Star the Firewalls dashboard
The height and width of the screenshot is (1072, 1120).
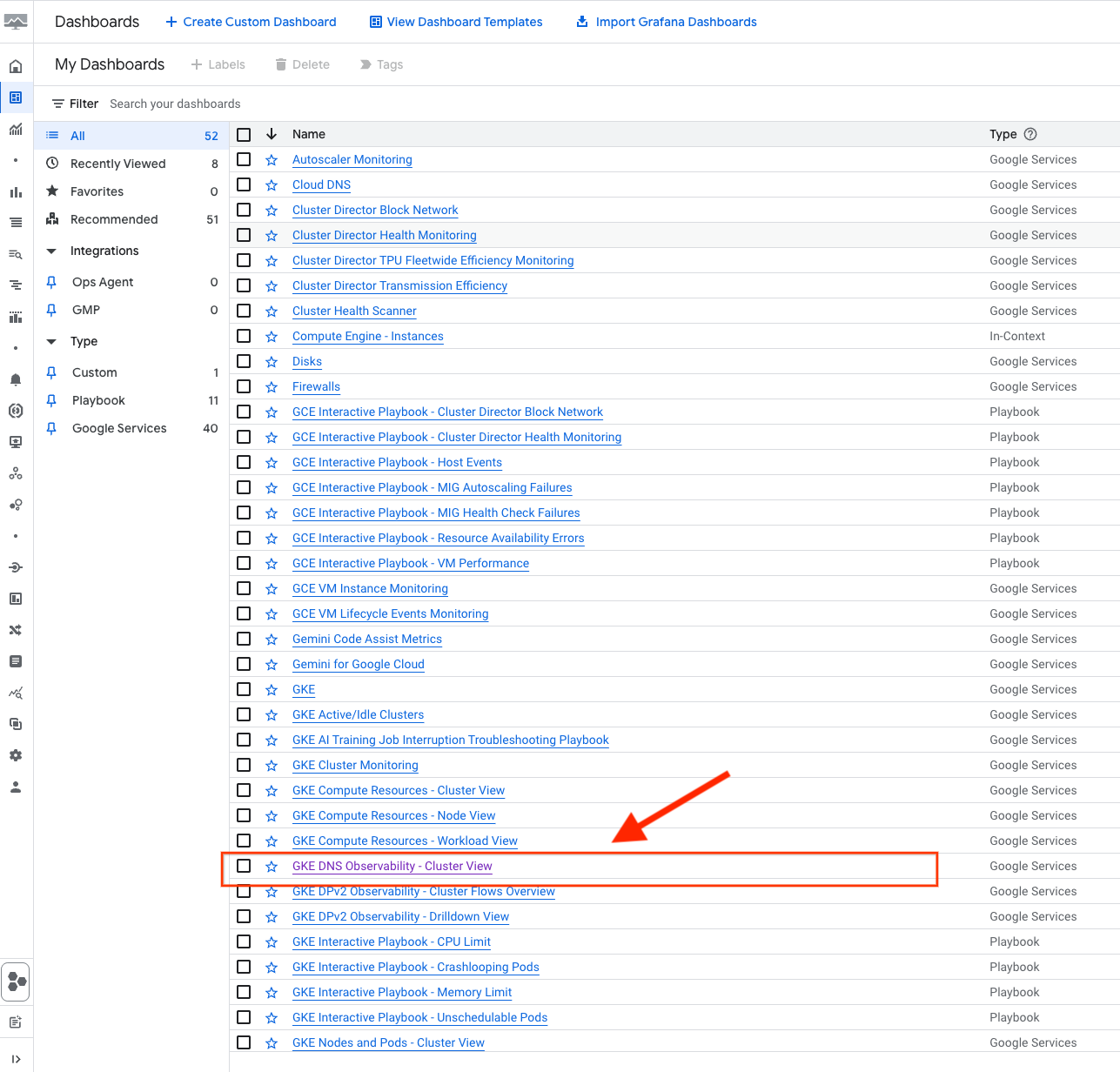(272, 387)
